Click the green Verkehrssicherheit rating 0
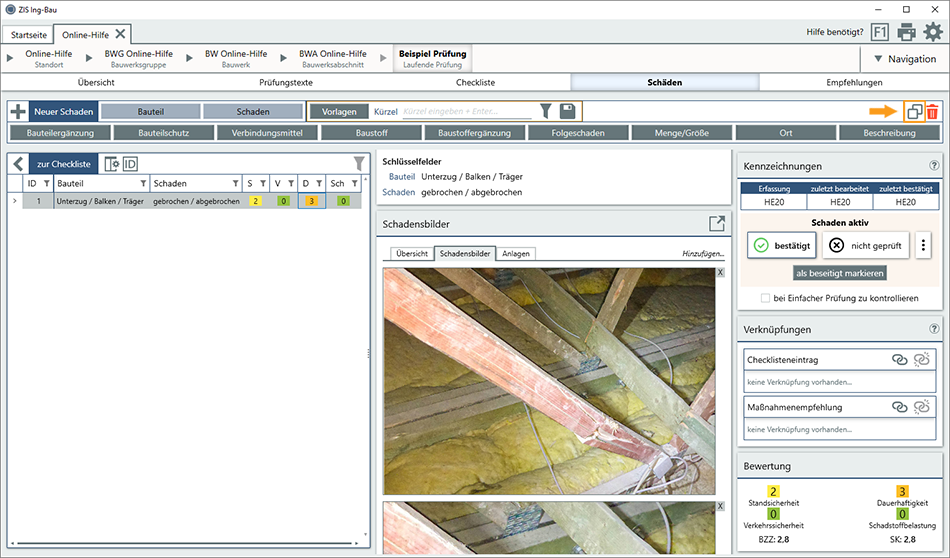This screenshot has height=558, width=950. click(x=773, y=514)
